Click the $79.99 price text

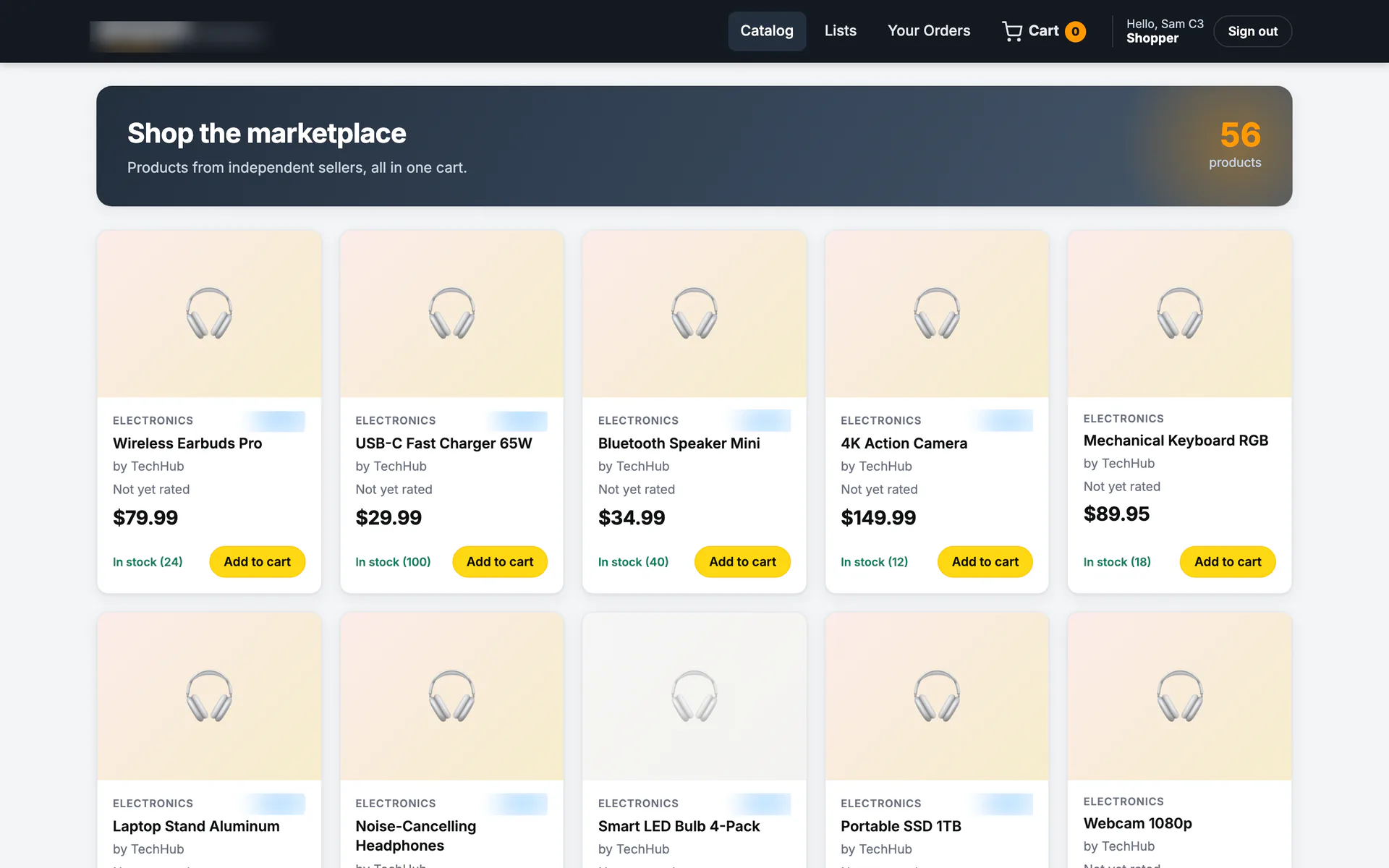click(145, 518)
